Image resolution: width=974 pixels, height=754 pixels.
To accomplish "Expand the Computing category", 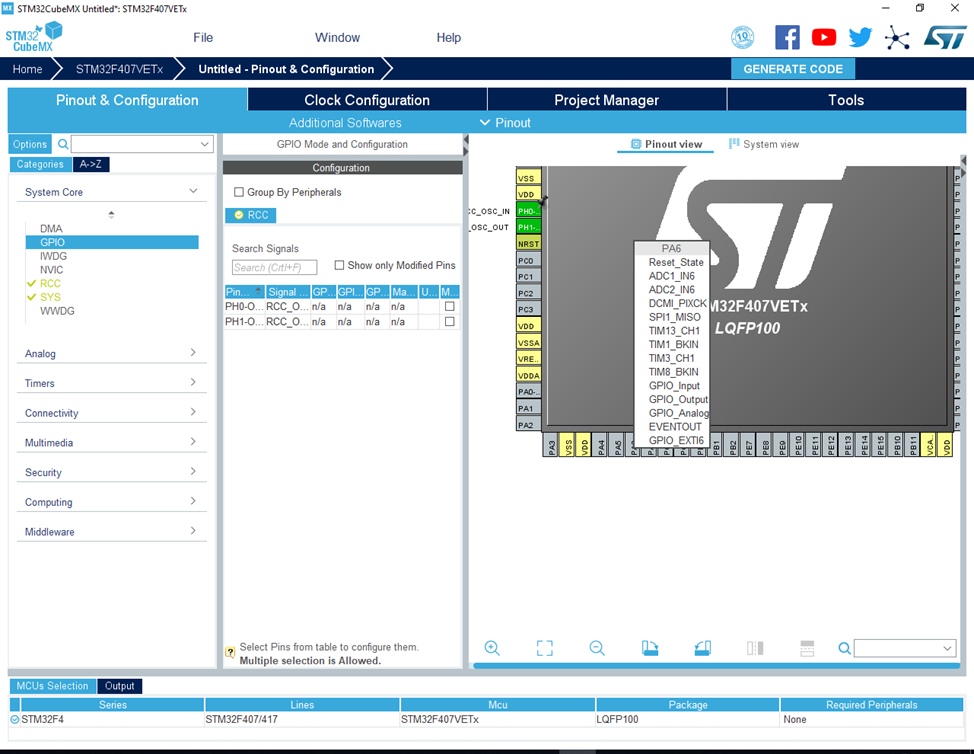I will coord(193,502).
